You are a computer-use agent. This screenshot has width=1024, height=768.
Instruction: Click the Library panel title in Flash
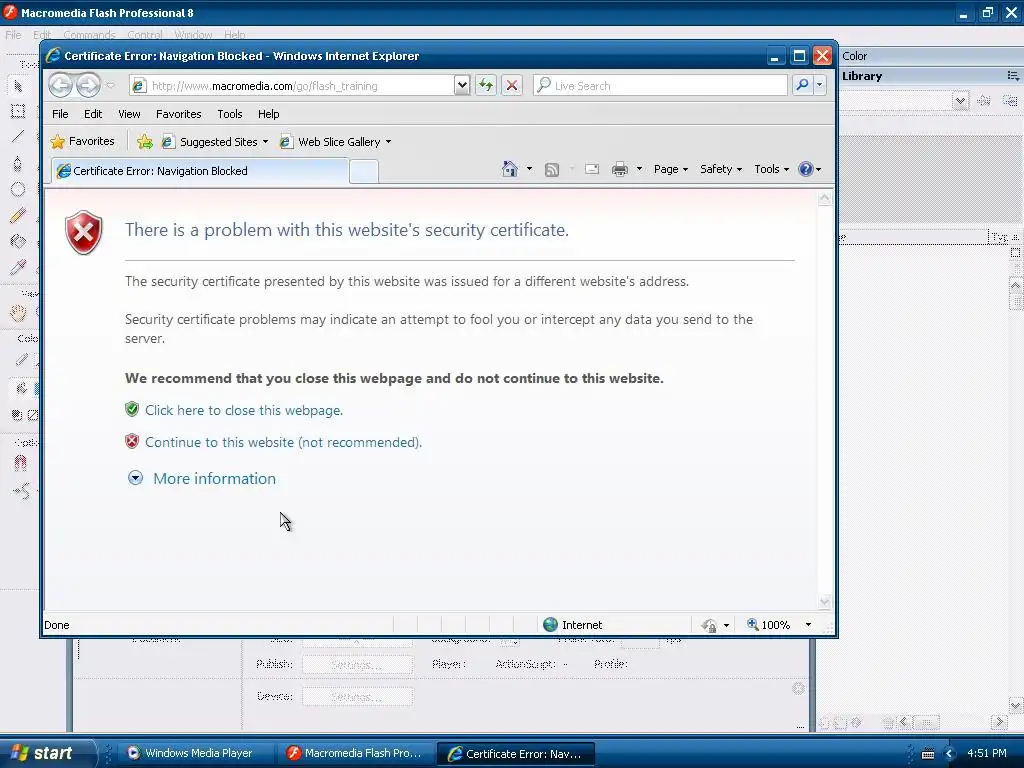(x=862, y=76)
